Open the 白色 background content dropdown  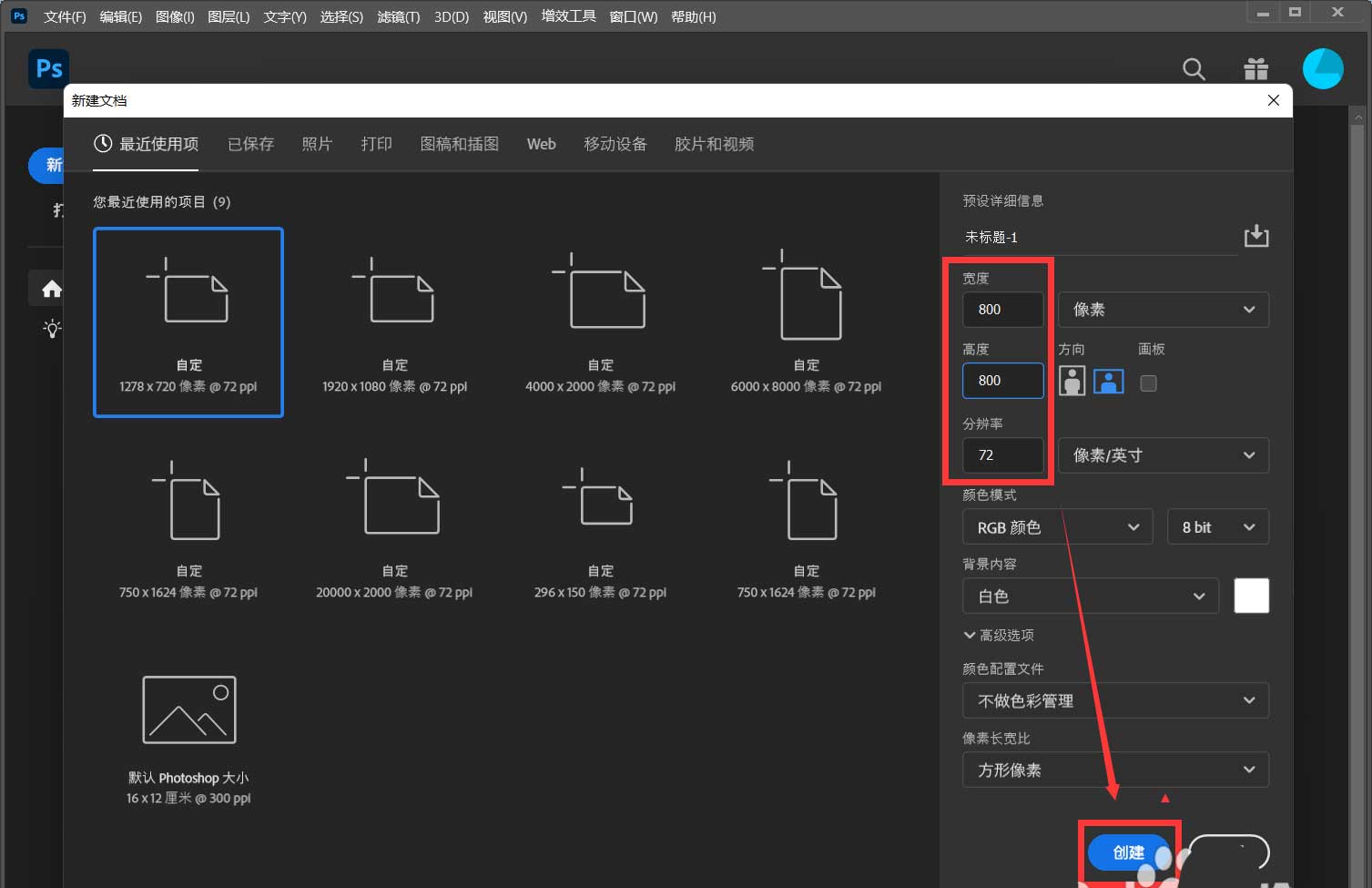[x=1091, y=597]
